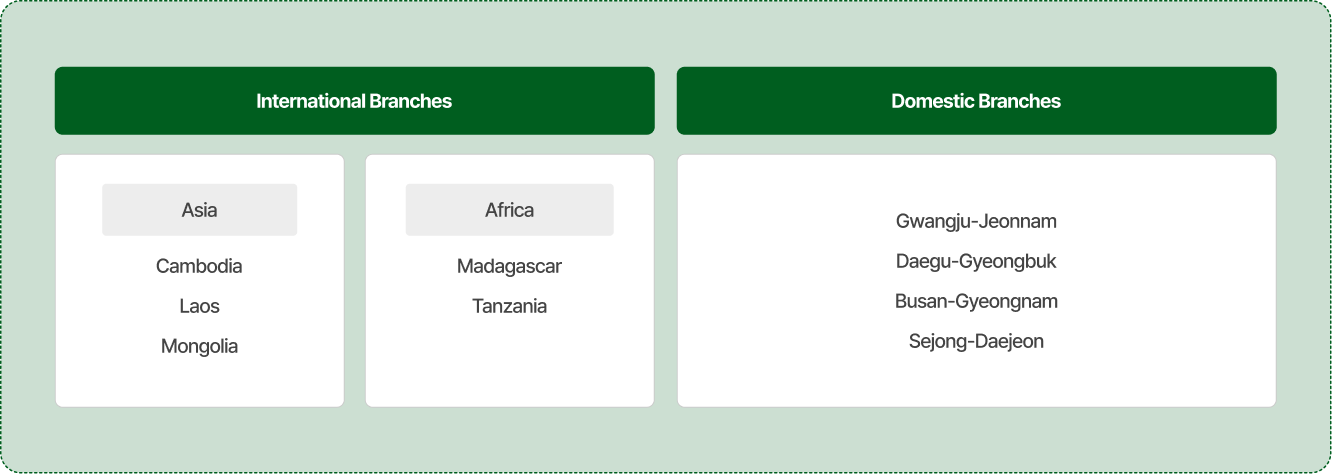The image size is (1332, 474).
Task: Open the Tanzania branch
Action: coord(509,306)
